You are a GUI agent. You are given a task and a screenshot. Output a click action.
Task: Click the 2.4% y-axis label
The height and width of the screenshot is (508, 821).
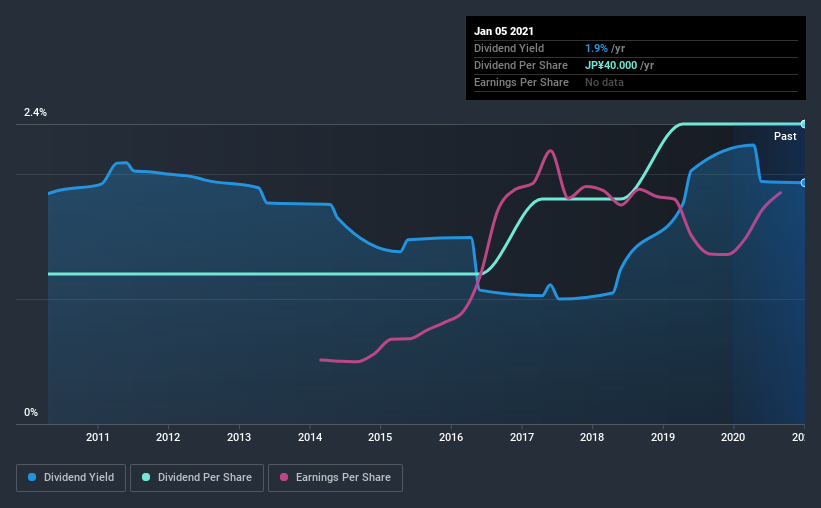(35, 113)
